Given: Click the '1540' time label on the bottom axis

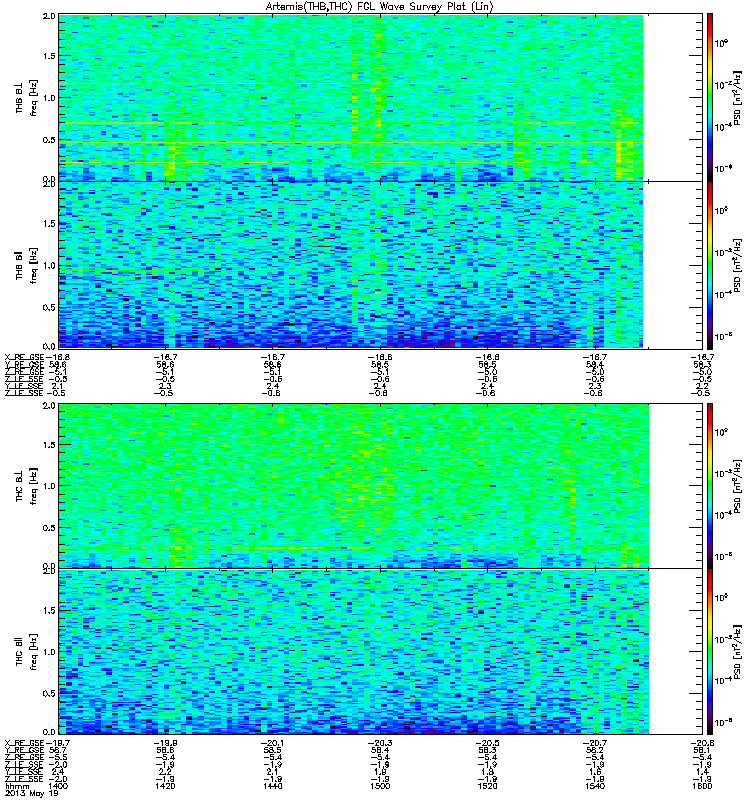Looking at the screenshot, I should click(x=595, y=786).
